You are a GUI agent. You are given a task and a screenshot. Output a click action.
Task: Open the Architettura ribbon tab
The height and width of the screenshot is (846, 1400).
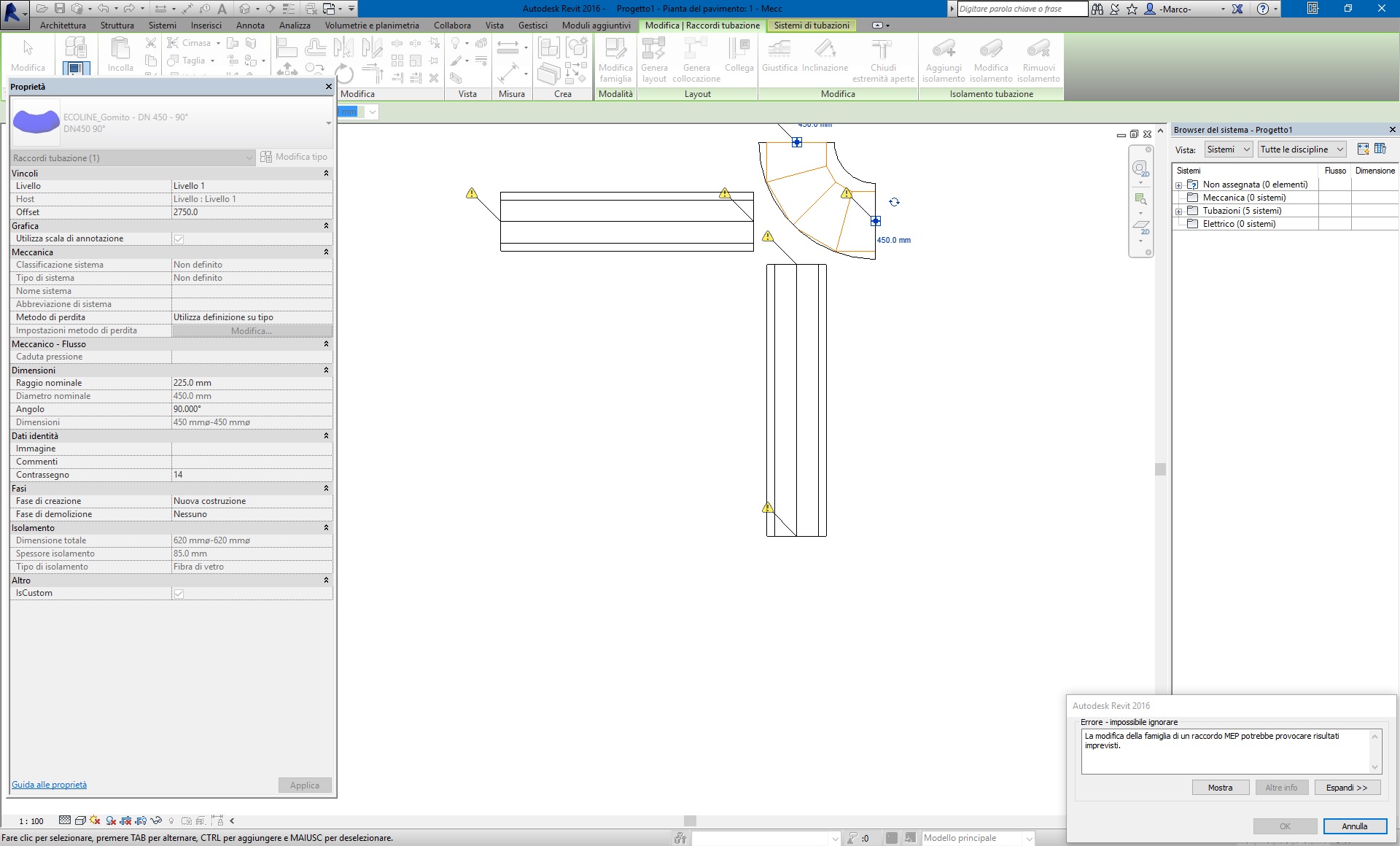[63, 26]
